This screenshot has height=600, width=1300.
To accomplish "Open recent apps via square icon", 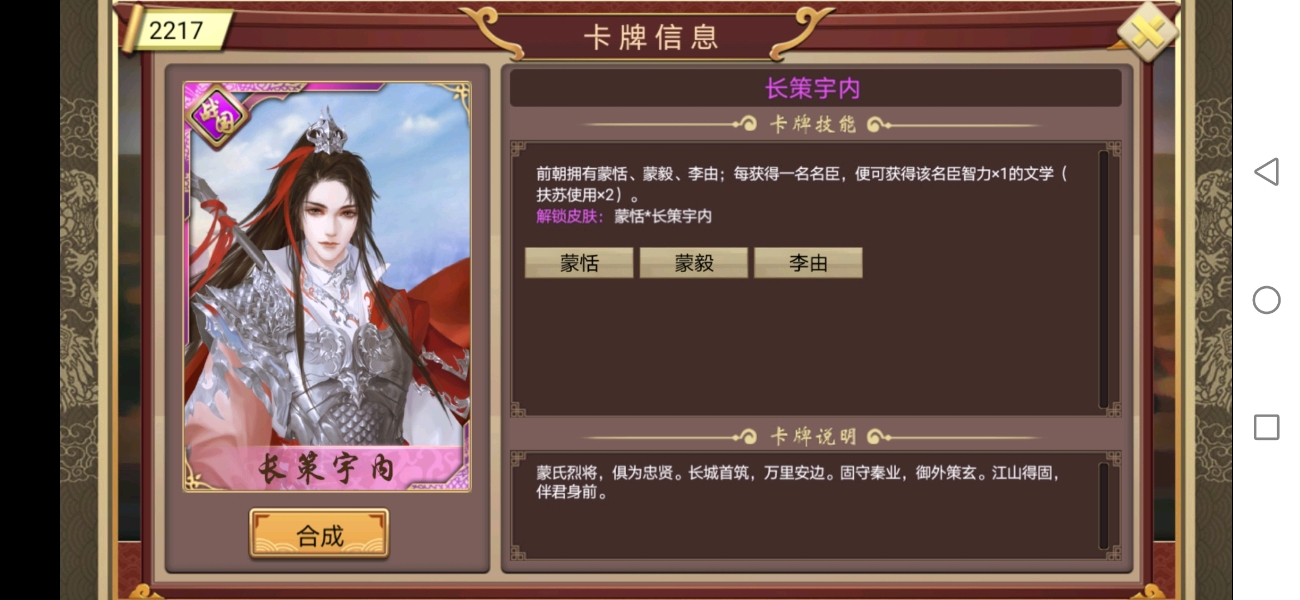I will (1266, 428).
